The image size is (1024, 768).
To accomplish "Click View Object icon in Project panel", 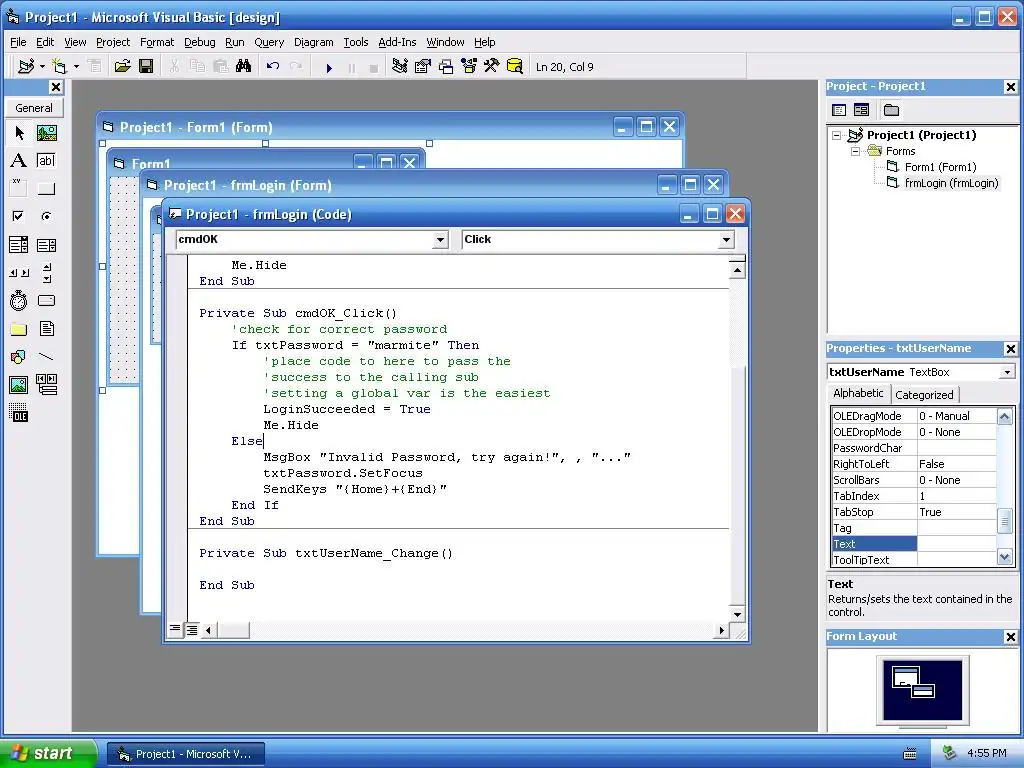I will click(861, 110).
